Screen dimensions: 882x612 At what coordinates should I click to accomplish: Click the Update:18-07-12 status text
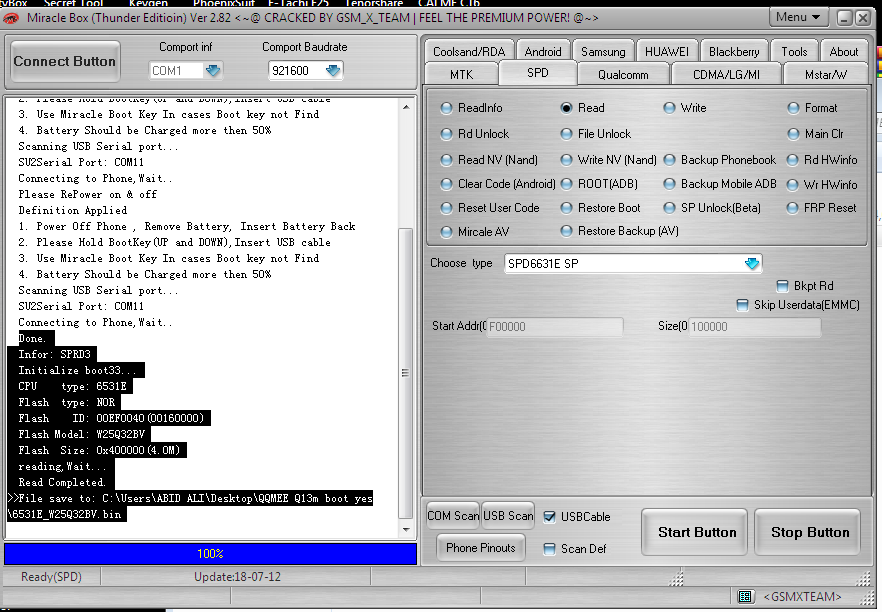pyautogui.click(x=237, y=577)
